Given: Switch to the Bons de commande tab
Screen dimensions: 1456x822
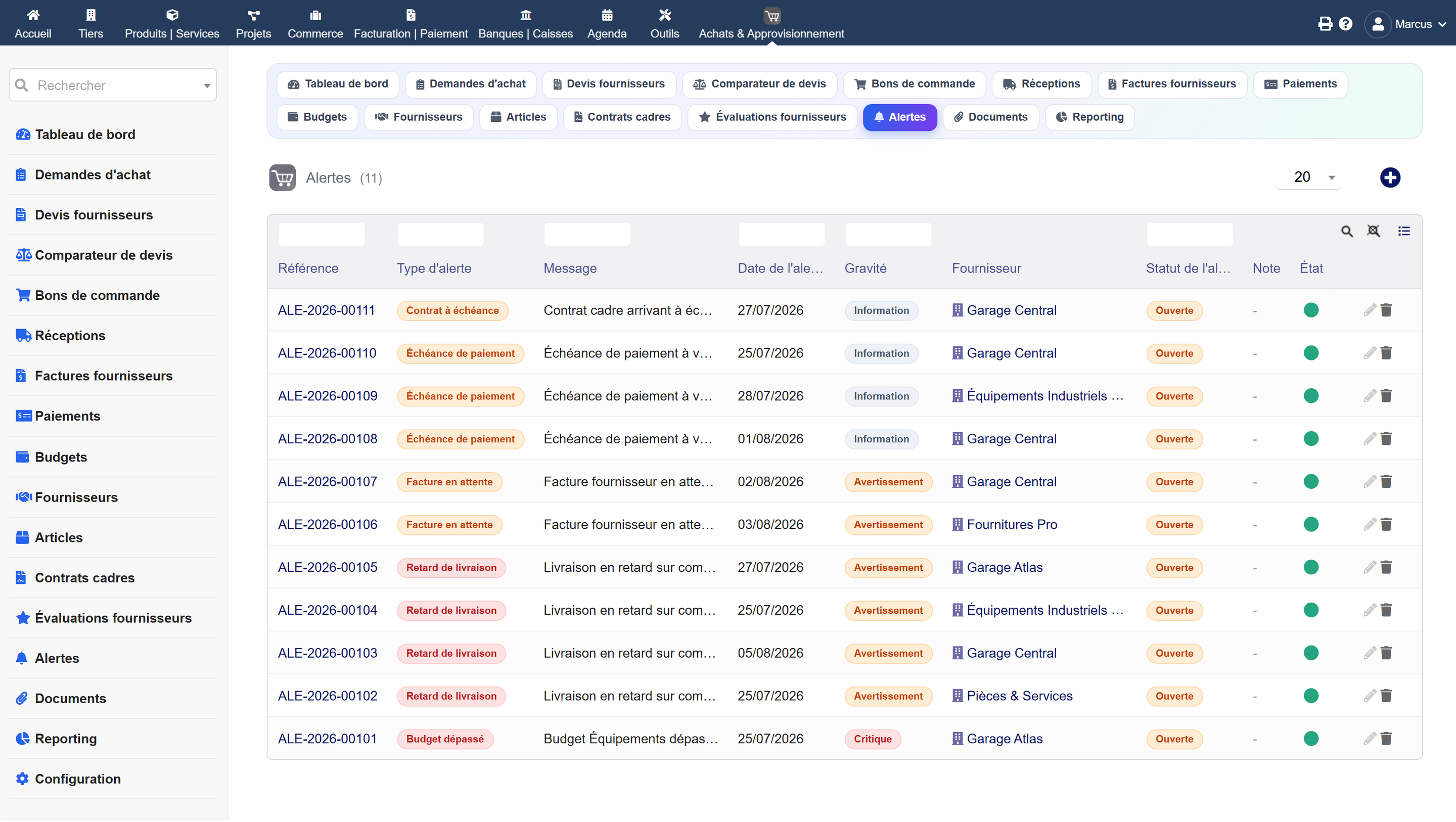Looking at the screenshot, I should 915,84.
